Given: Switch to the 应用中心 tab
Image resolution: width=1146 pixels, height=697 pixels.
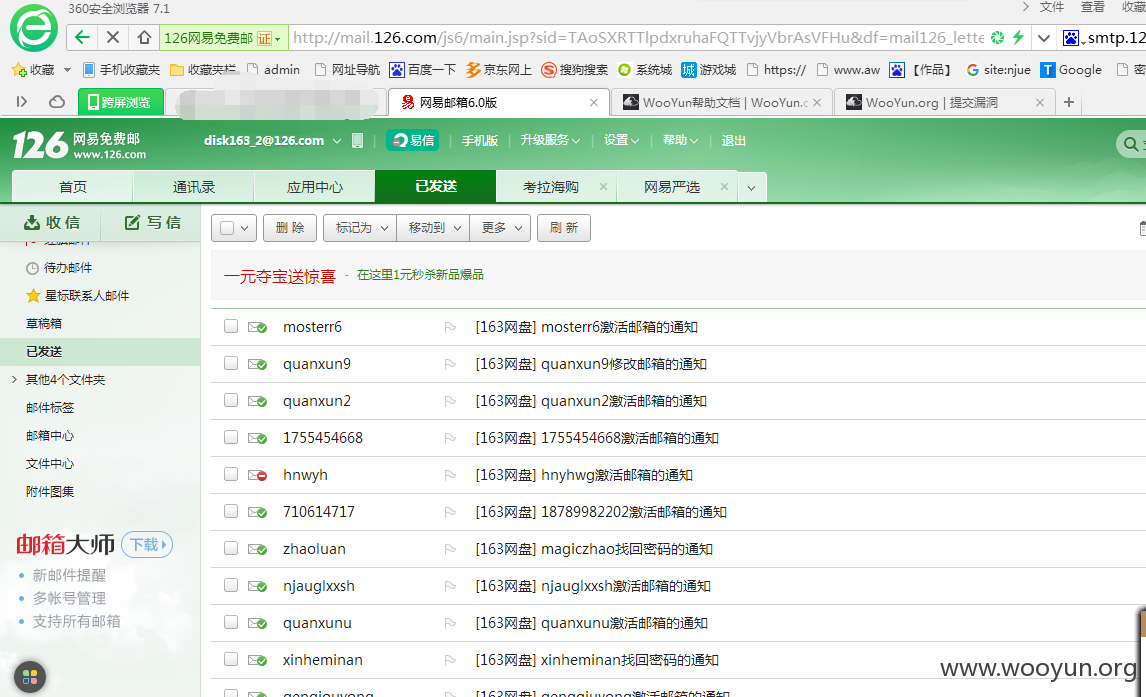Looking at the screenshot, I should (315, 187).
